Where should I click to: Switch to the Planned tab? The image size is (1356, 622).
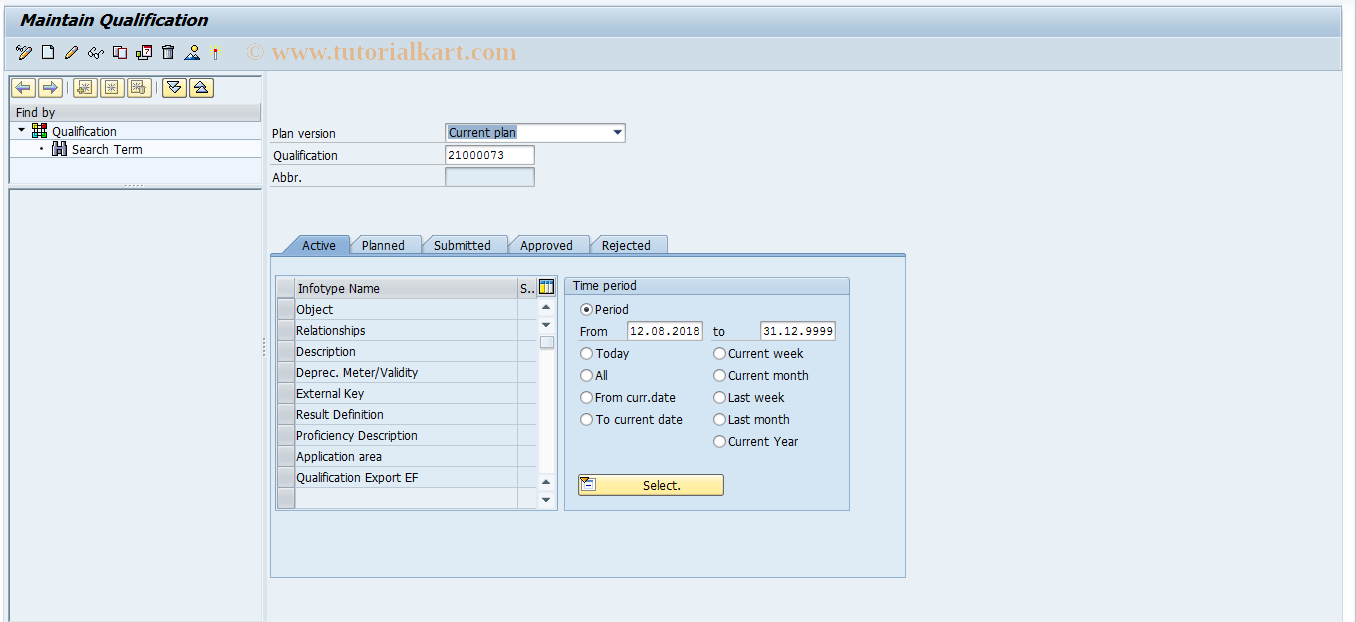(x=383, y=245)
